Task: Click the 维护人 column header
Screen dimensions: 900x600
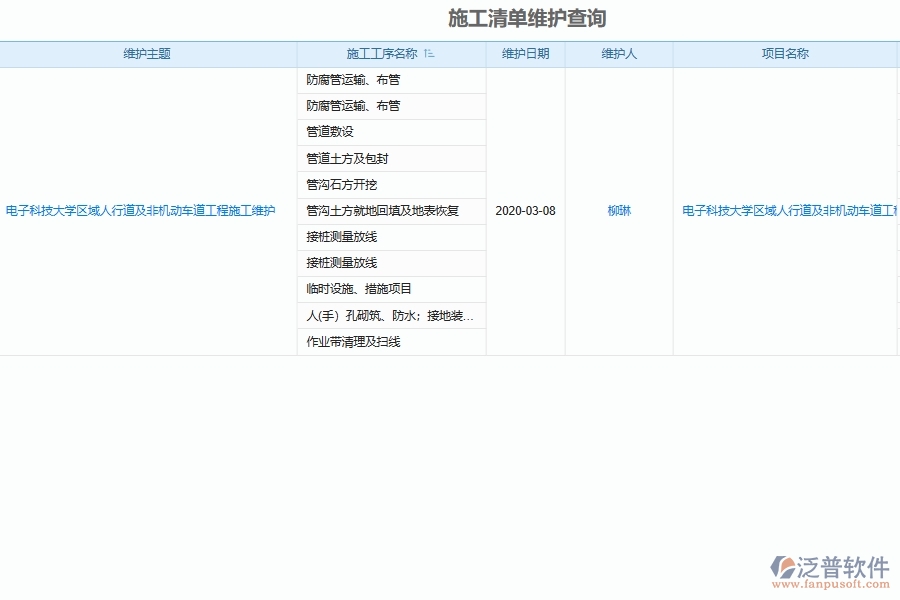Action: click(622, 54)
